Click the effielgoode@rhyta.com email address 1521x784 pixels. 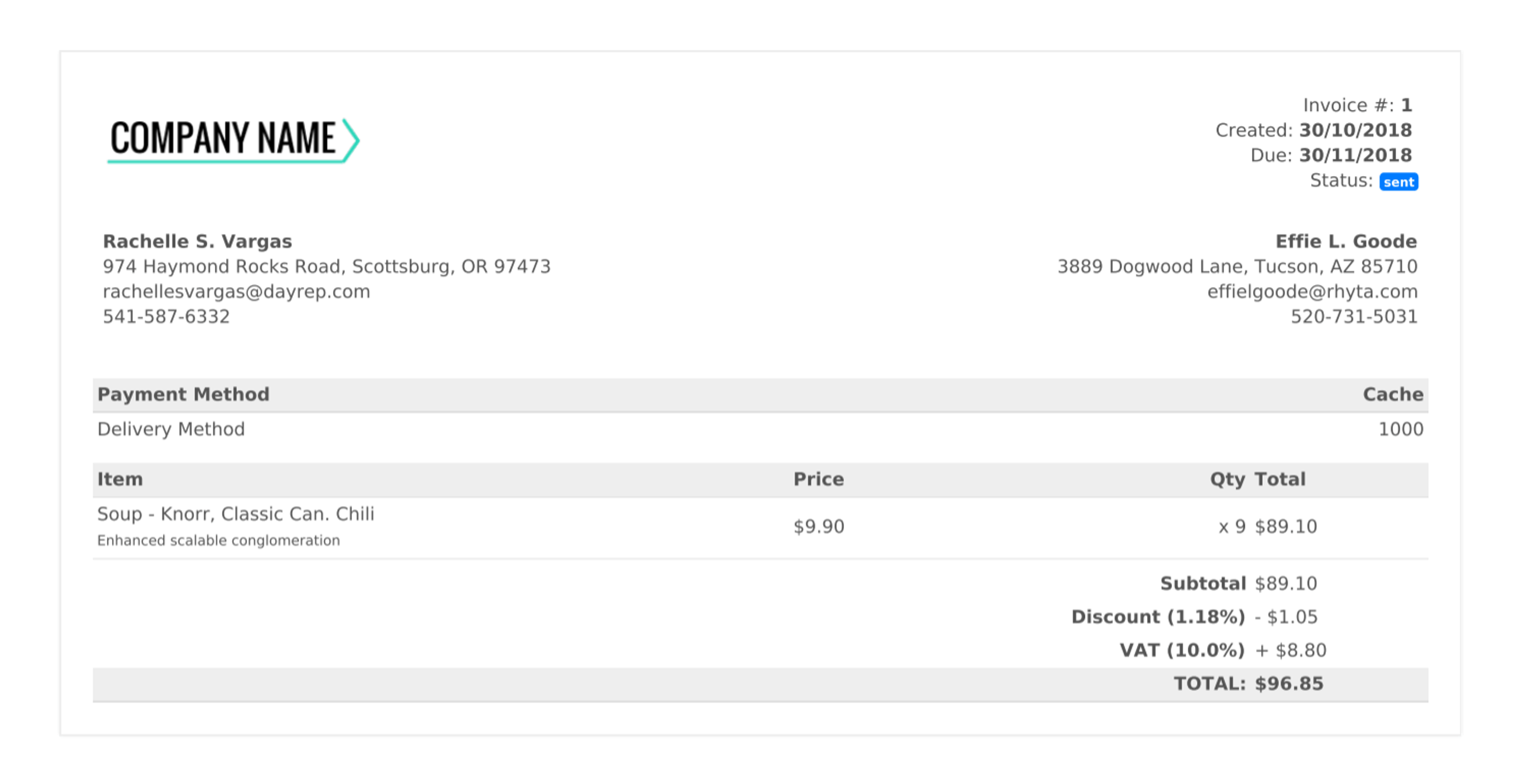point(1312,292)
